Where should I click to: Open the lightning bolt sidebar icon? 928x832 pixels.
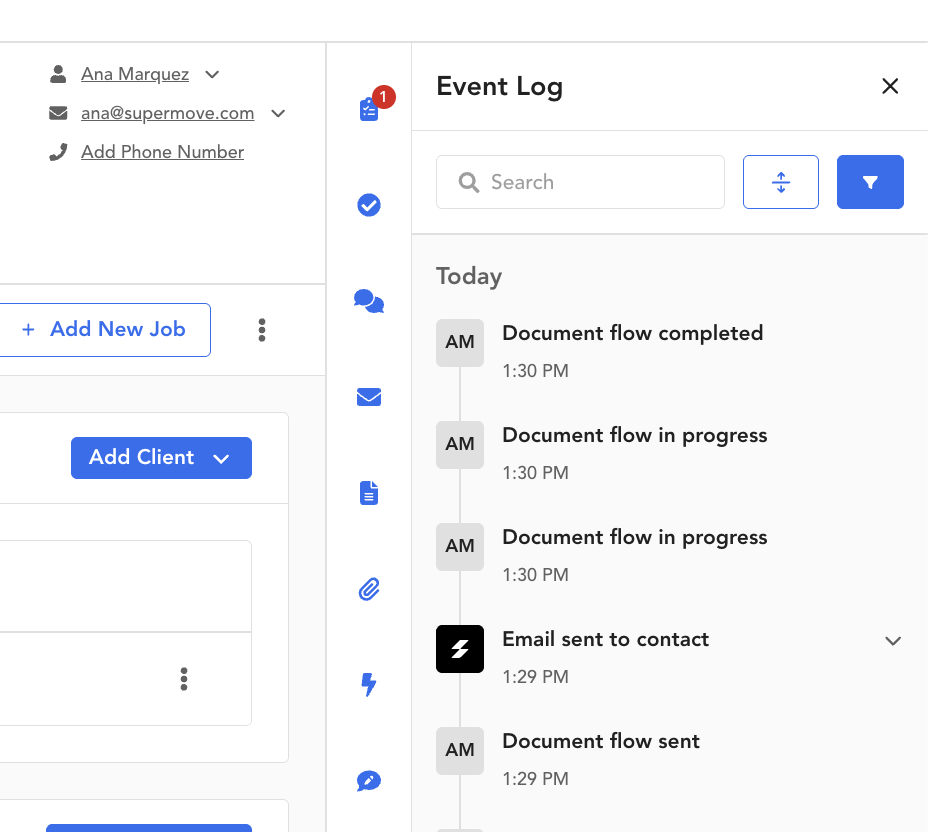coord(369,685)
